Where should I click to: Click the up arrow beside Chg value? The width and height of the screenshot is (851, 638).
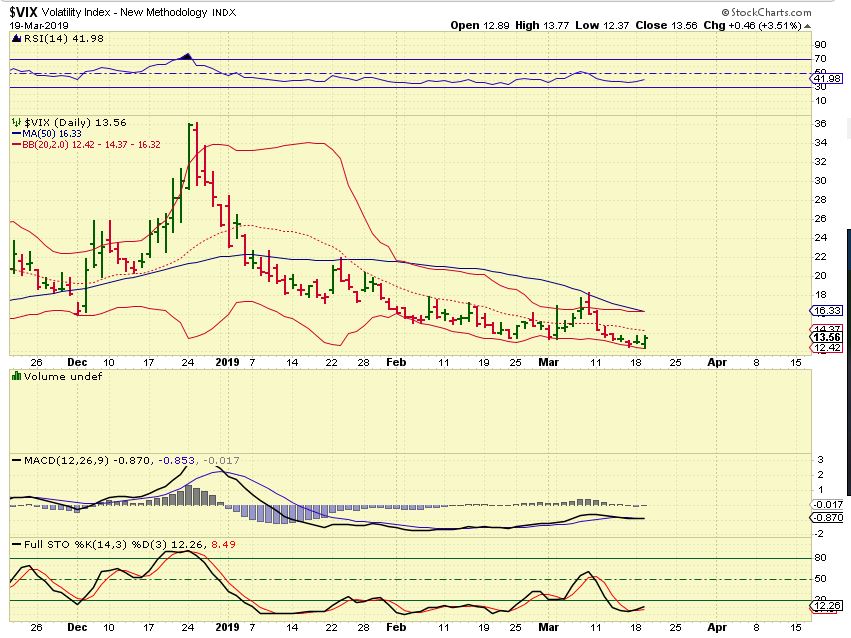pyautogui.click(x=808, y=25)
